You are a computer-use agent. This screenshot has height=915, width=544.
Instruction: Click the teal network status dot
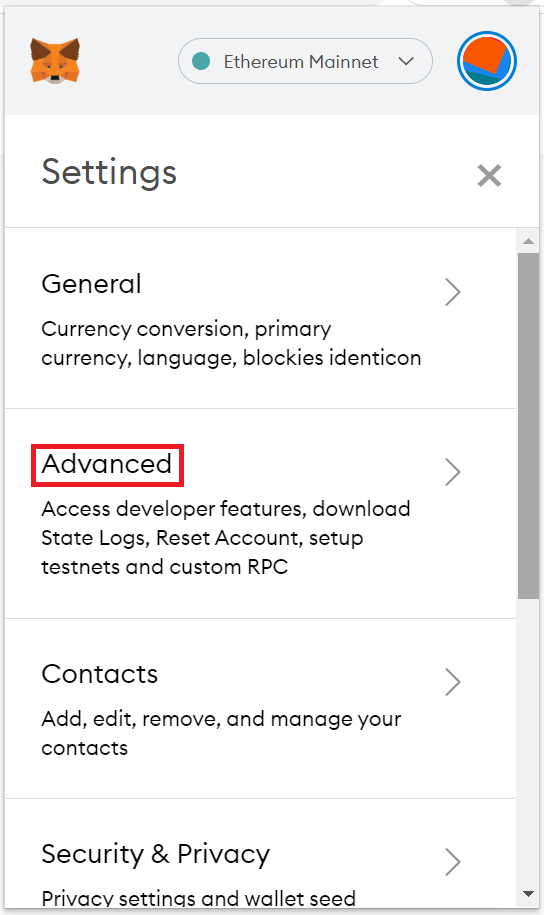click(x=201, y=61)
